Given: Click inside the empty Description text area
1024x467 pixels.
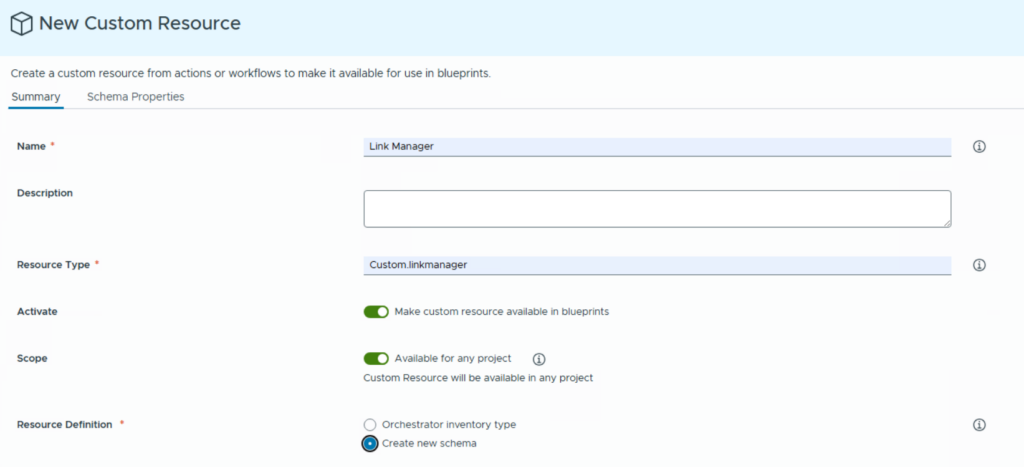Looking at the screenshot, I should (657, 209).
